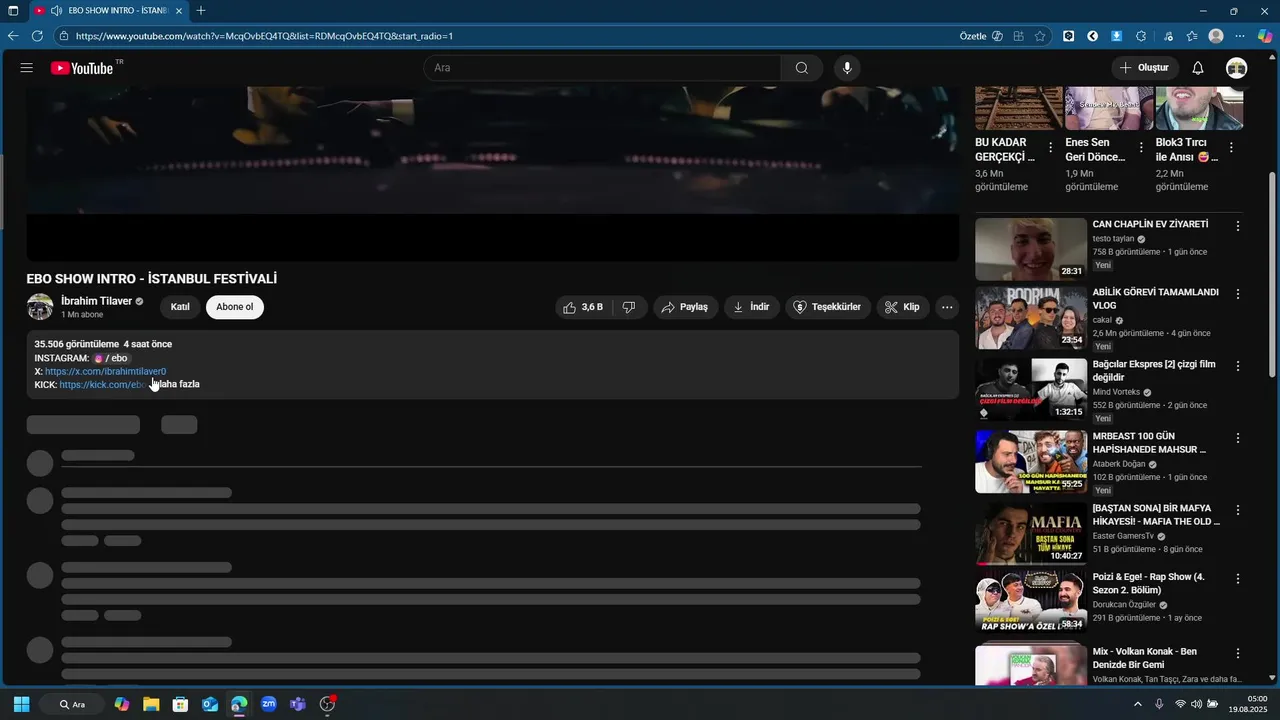The height and width of the screenshot is (720, 1280).
Task: Click Özetle in the address bar
Action: click(x=973, y=36)
